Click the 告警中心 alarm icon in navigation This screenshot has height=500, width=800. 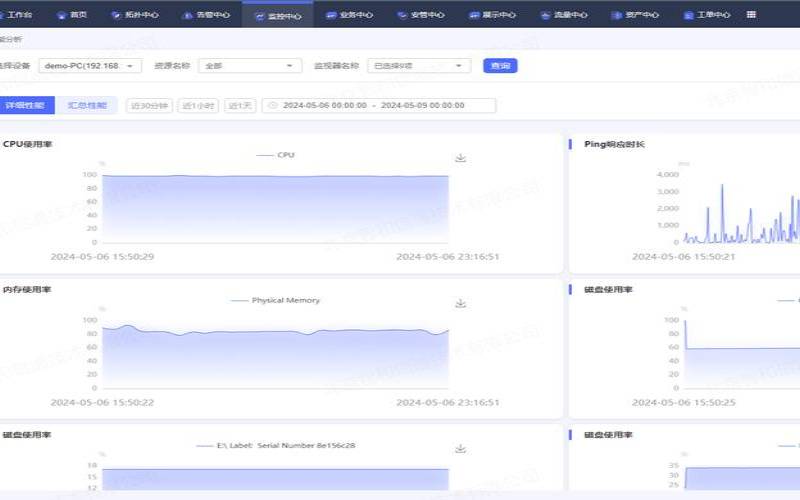click(x=187, y=16)
